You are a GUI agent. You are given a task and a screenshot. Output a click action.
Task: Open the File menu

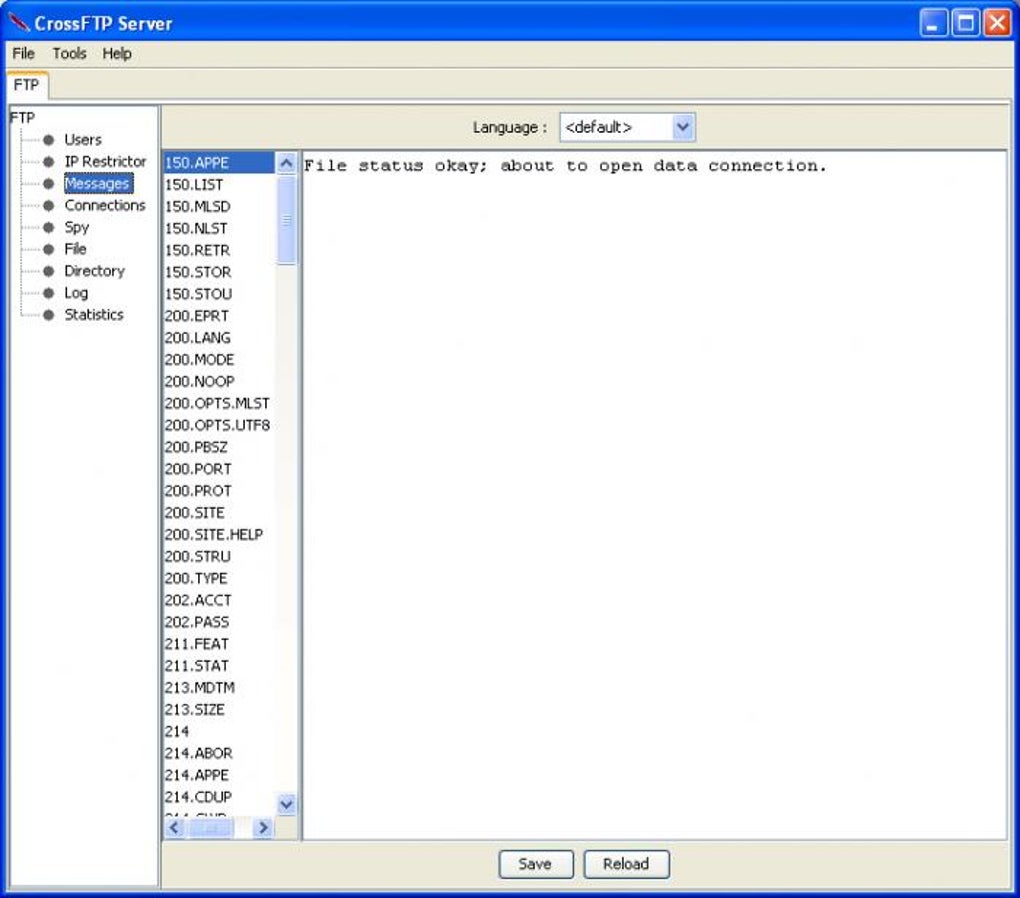[x=22, y=54]
